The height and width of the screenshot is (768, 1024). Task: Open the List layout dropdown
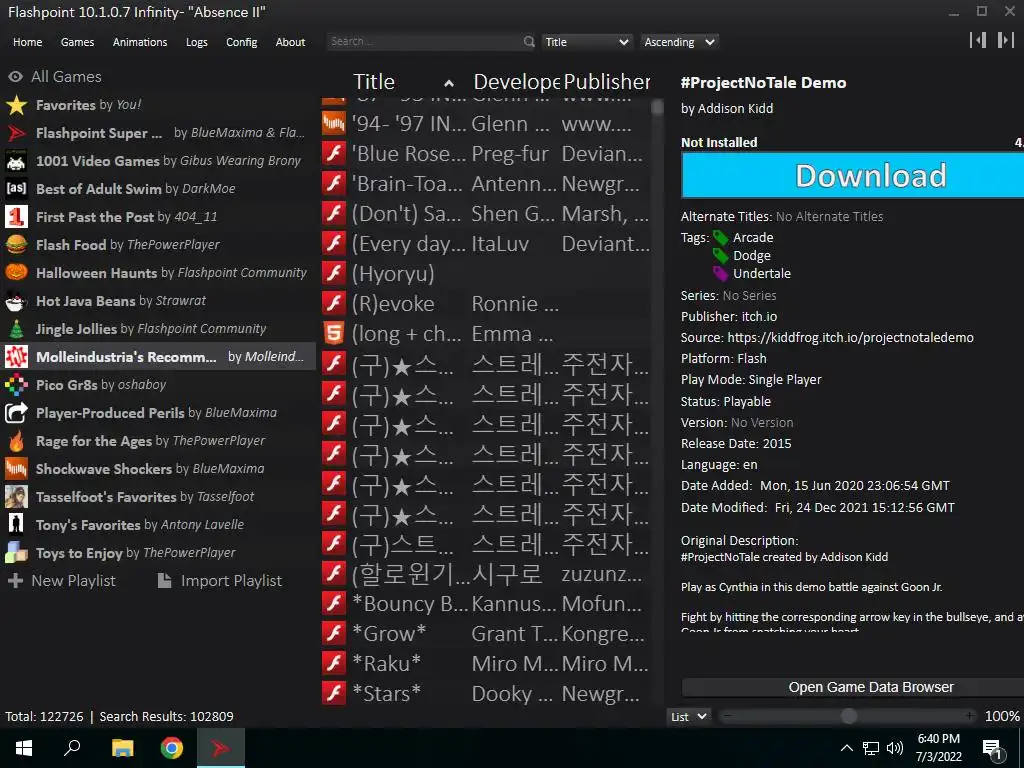click(689, 716)
